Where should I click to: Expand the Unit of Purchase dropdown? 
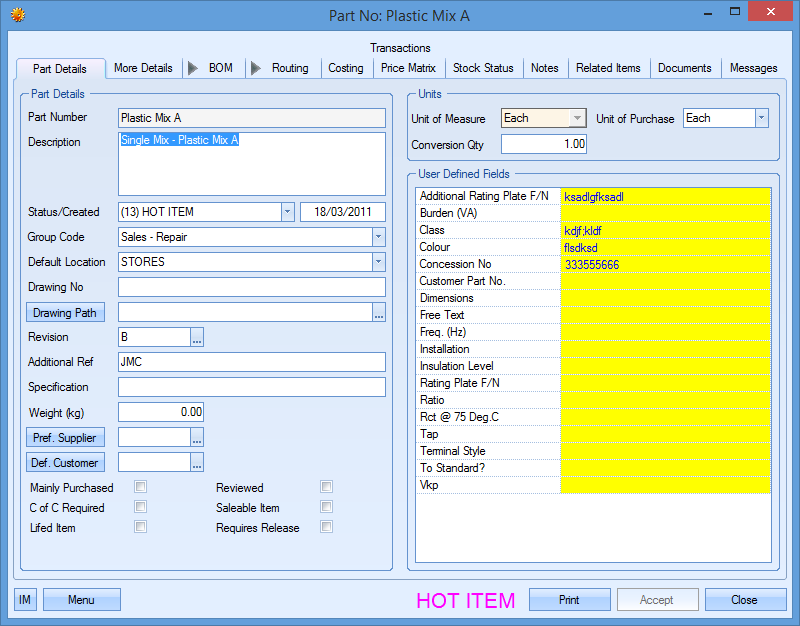tap(761, 118)
